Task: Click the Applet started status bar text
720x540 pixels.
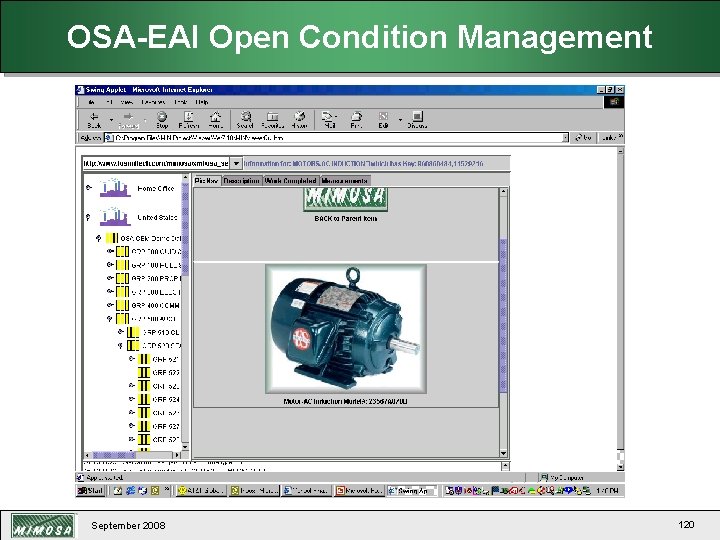Action: click(x=105, y=478)
